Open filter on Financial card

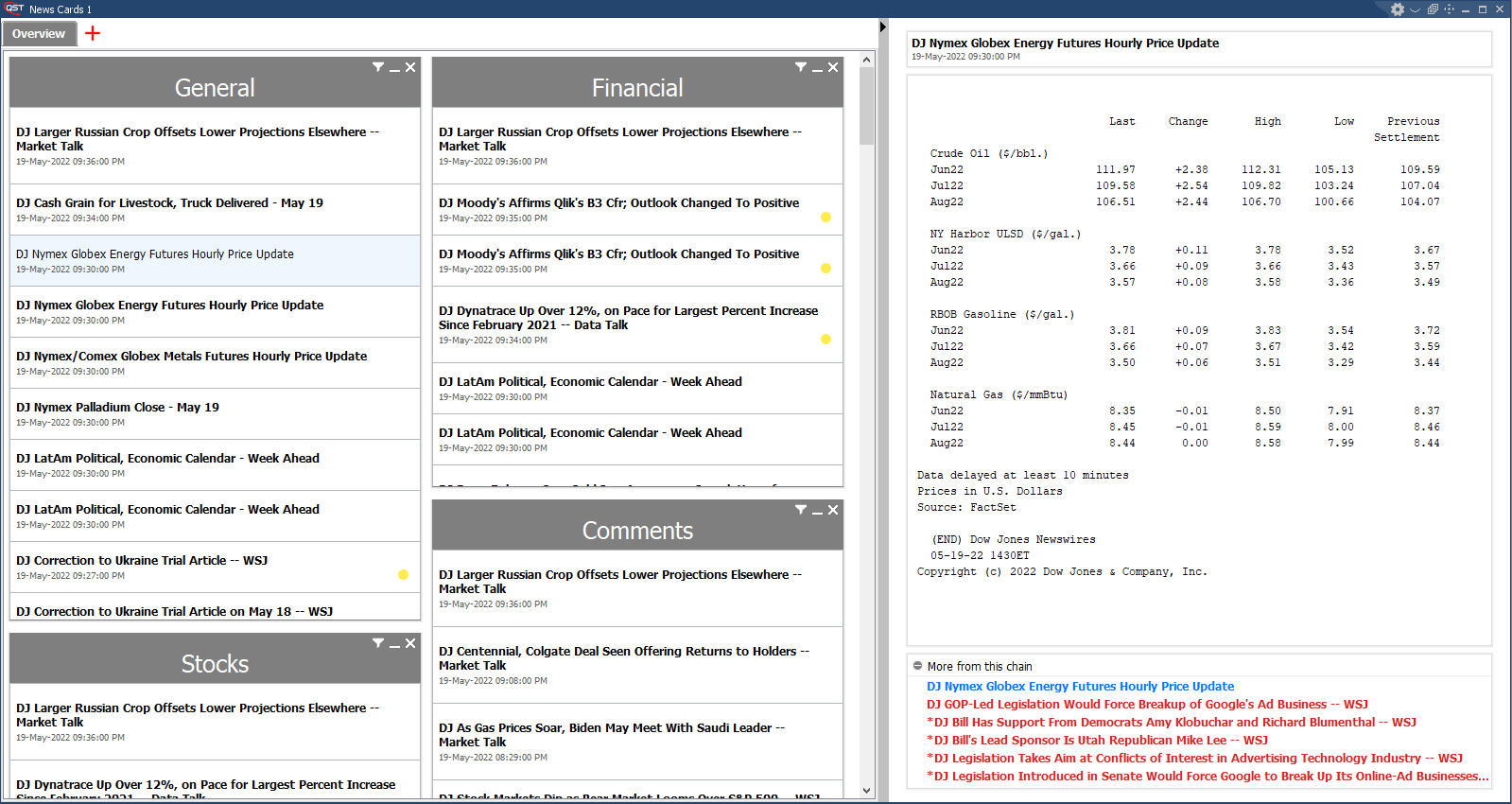coord(801,67)
